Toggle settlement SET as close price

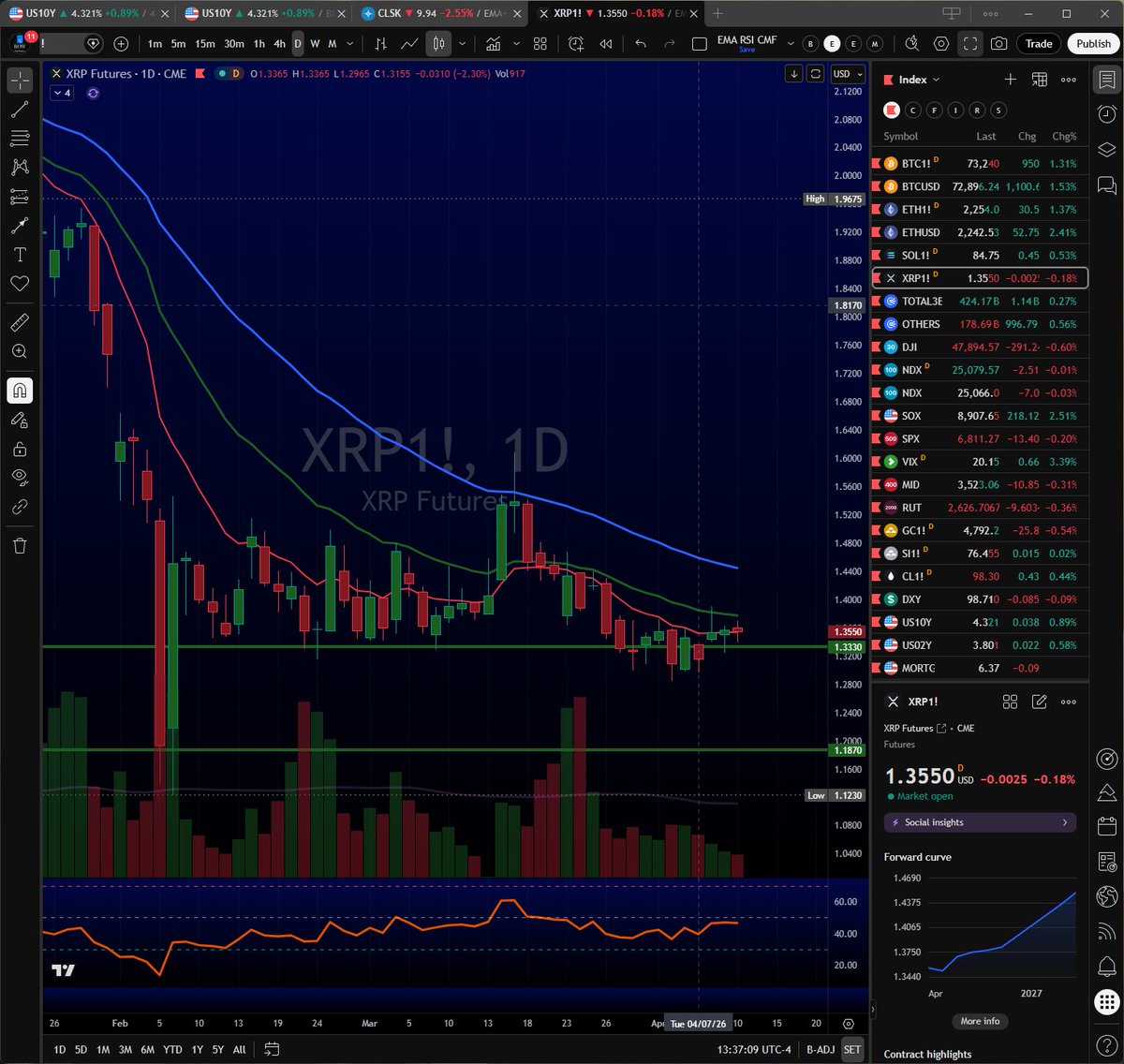[x=851, y=1049]
